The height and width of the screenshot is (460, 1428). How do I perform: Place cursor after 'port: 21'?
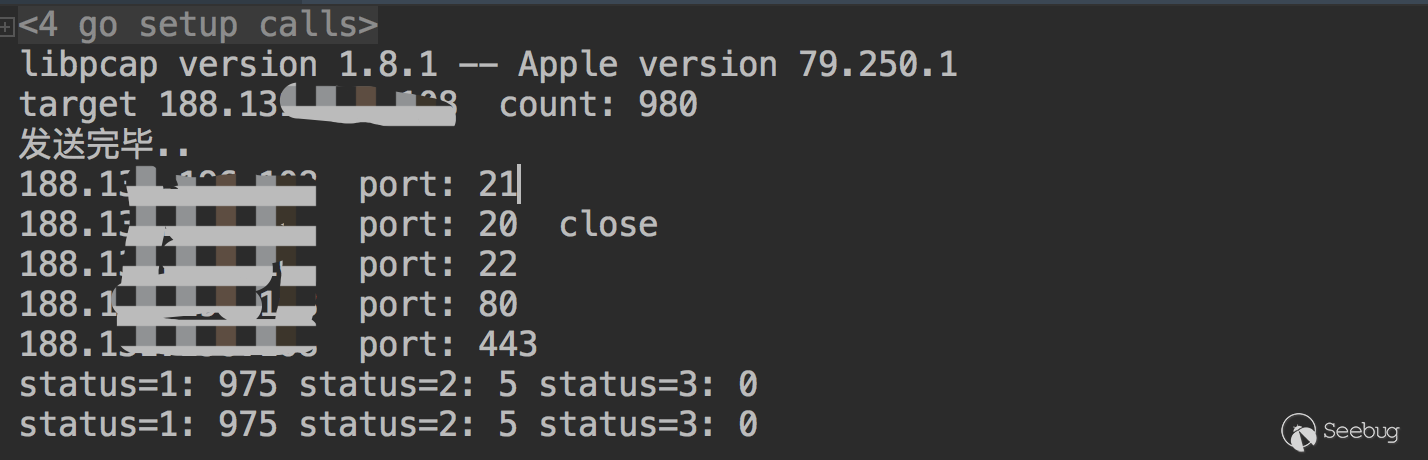pyautogui.click(x=519, y=185)
